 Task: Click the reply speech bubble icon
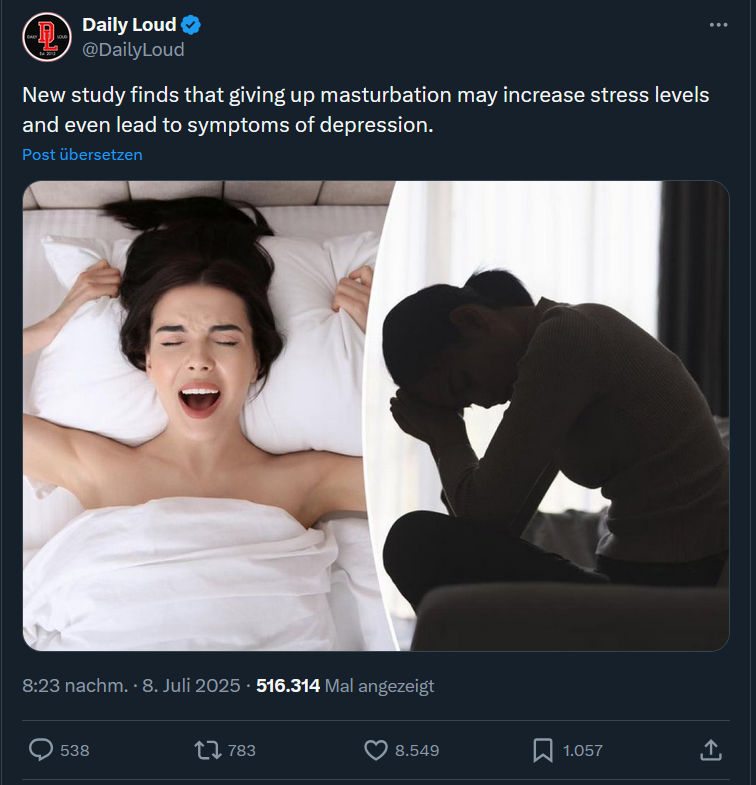click(41, 750)
